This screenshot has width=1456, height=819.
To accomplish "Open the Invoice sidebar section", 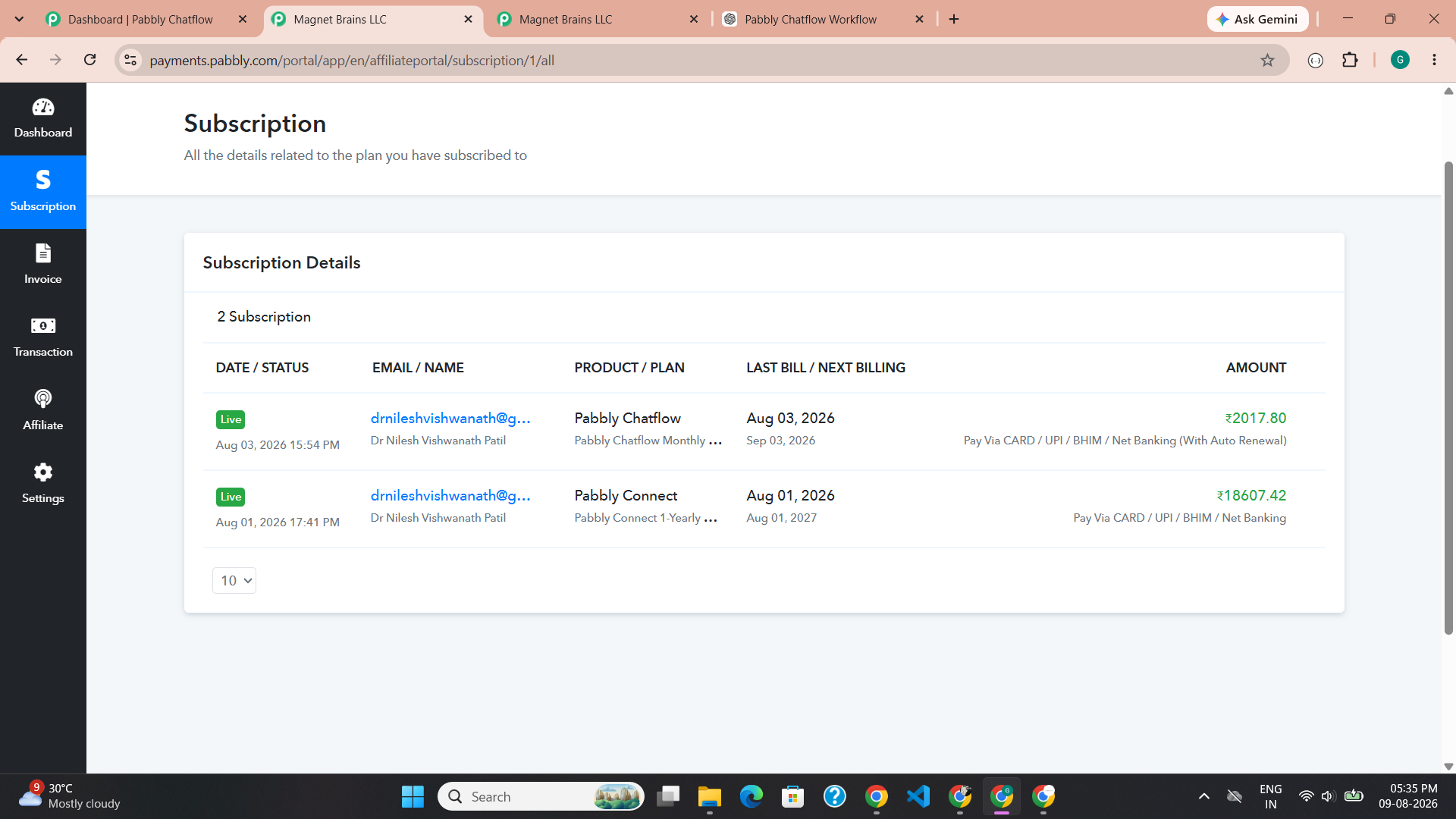I will coord(43,265).
